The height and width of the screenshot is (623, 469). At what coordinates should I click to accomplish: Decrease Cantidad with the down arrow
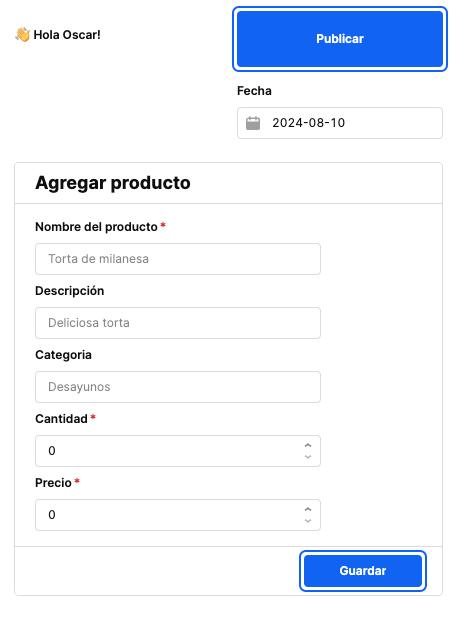(308, 457)
